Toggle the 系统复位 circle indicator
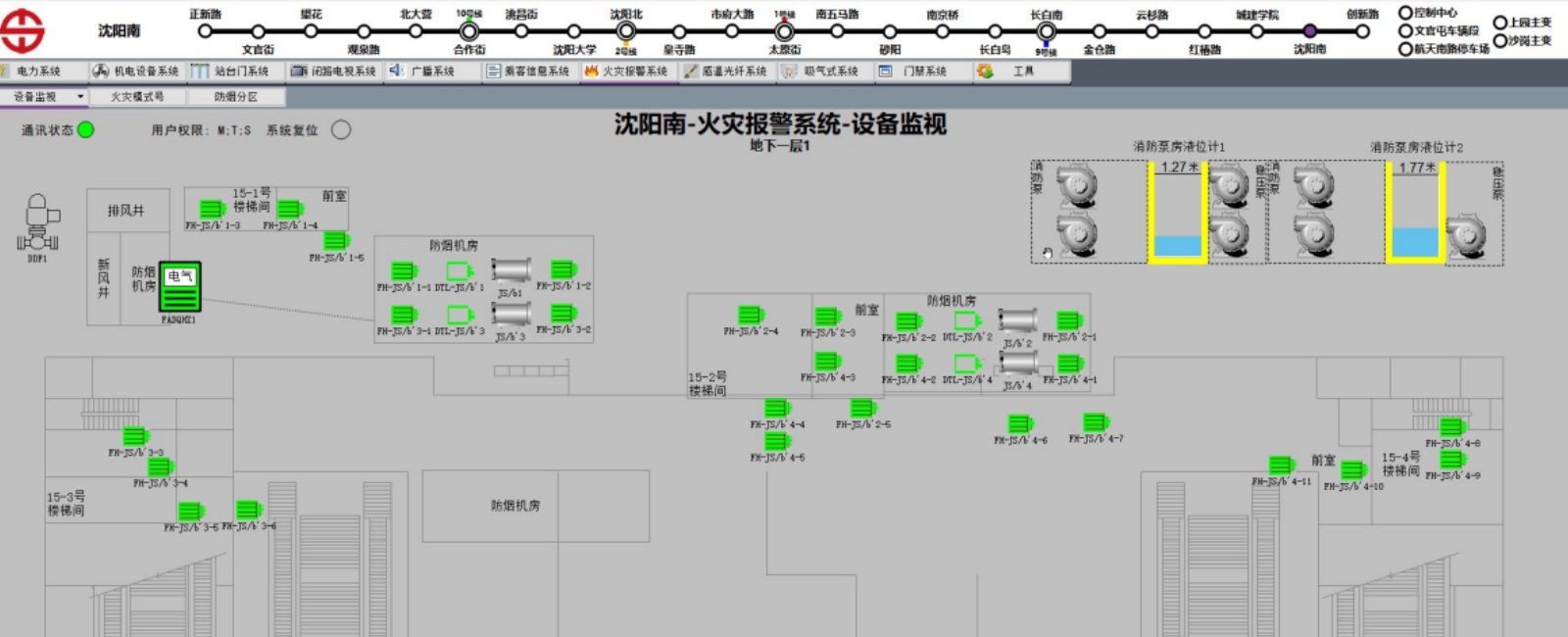 [341, 129]
